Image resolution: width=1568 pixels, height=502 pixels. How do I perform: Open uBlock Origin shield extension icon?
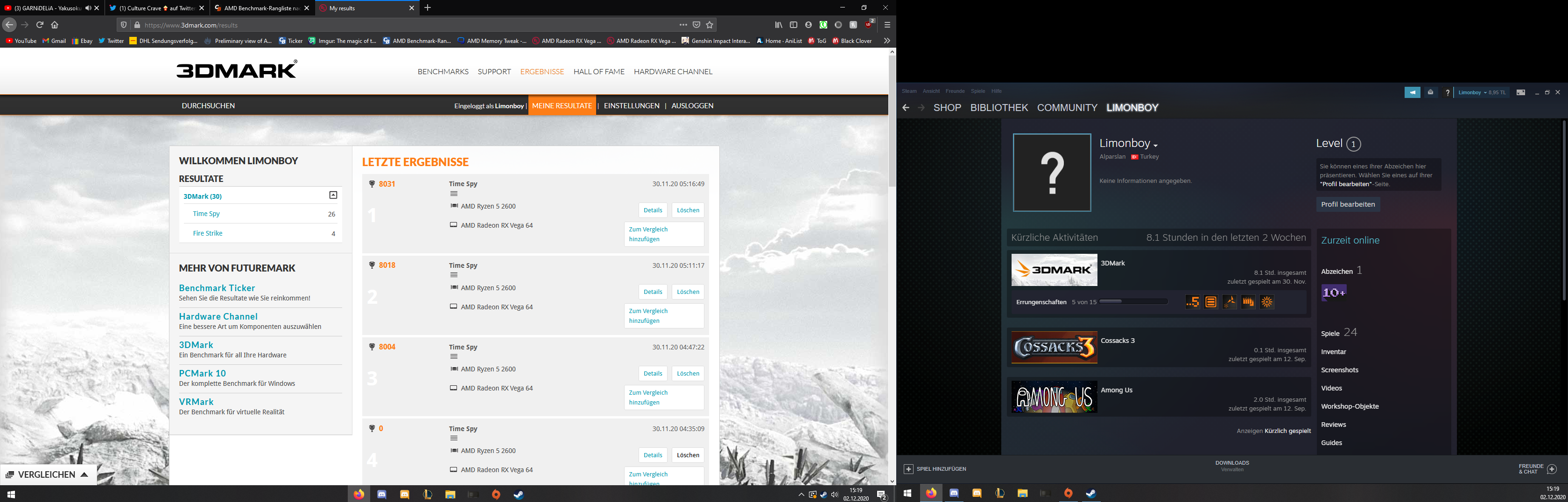[x=869, y=24]
